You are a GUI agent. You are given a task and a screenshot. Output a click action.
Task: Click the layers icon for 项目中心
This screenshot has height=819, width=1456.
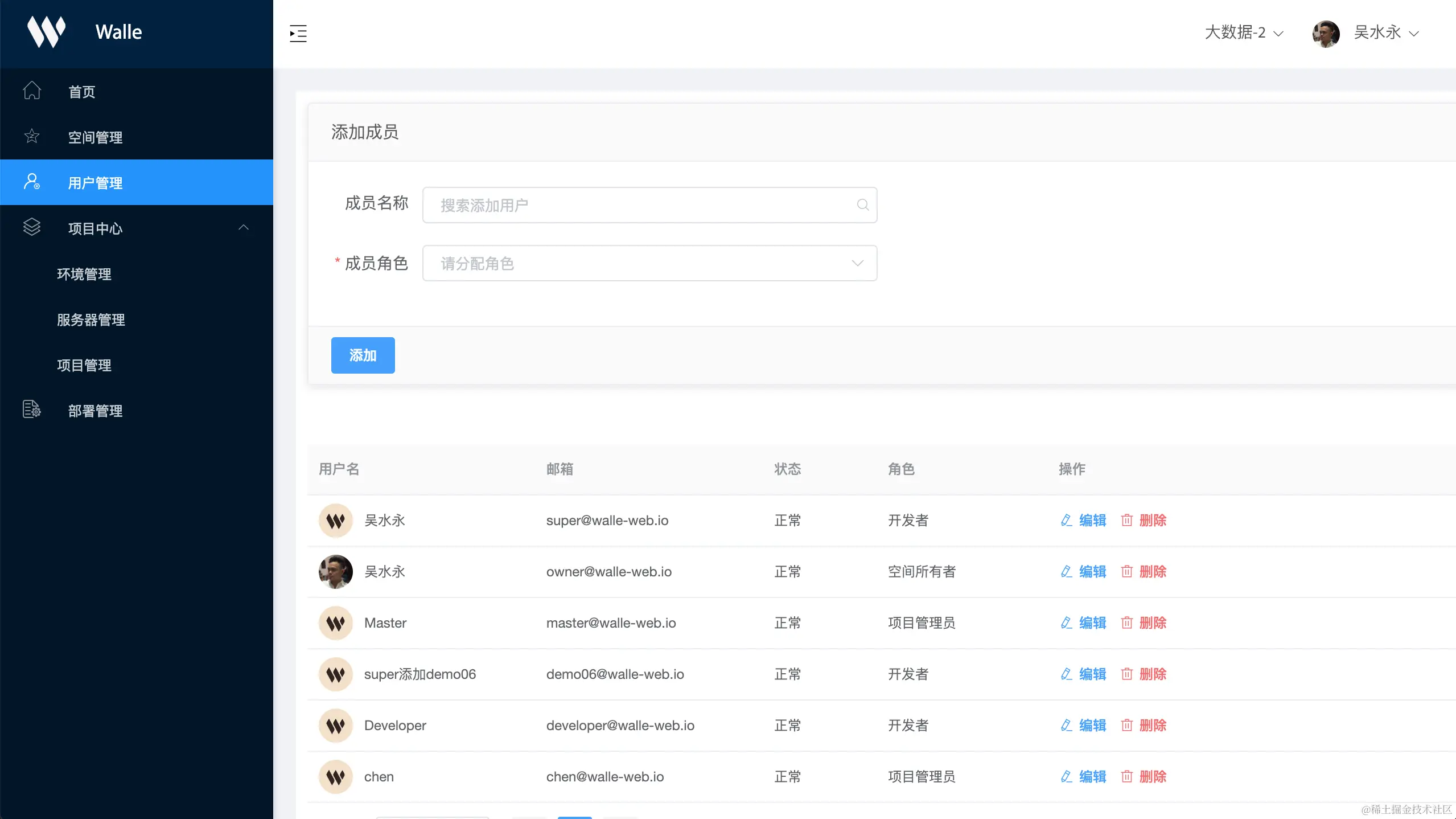coord(32,227)
